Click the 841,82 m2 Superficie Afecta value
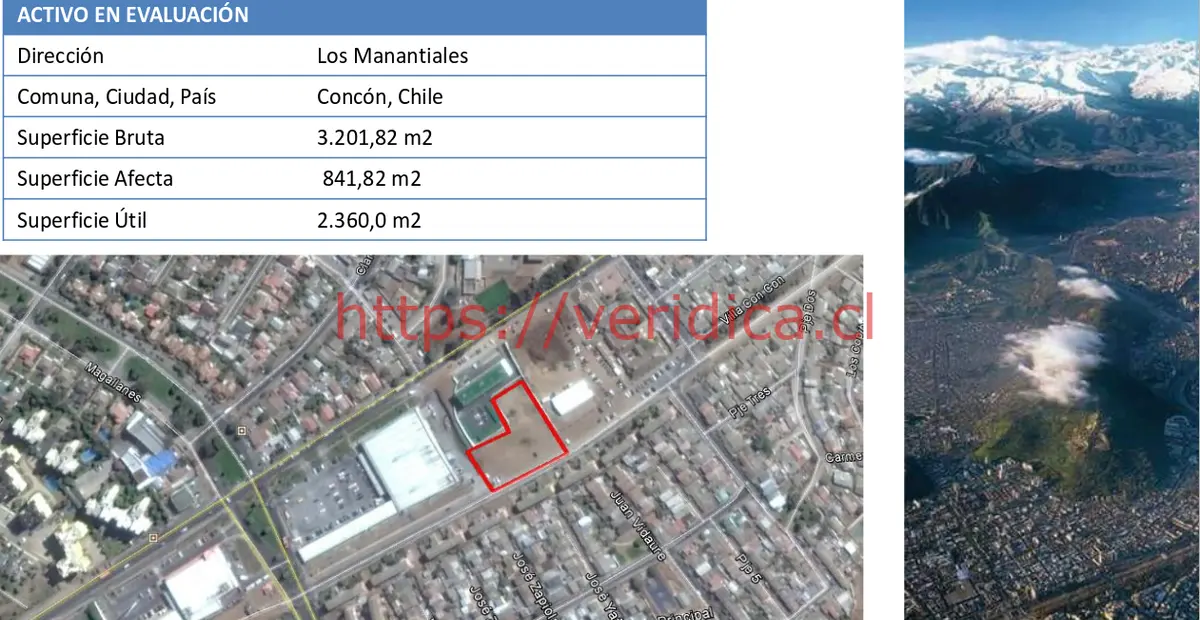Image resolution: width=1200 pixels, height=620 pixels. (372, 178)
